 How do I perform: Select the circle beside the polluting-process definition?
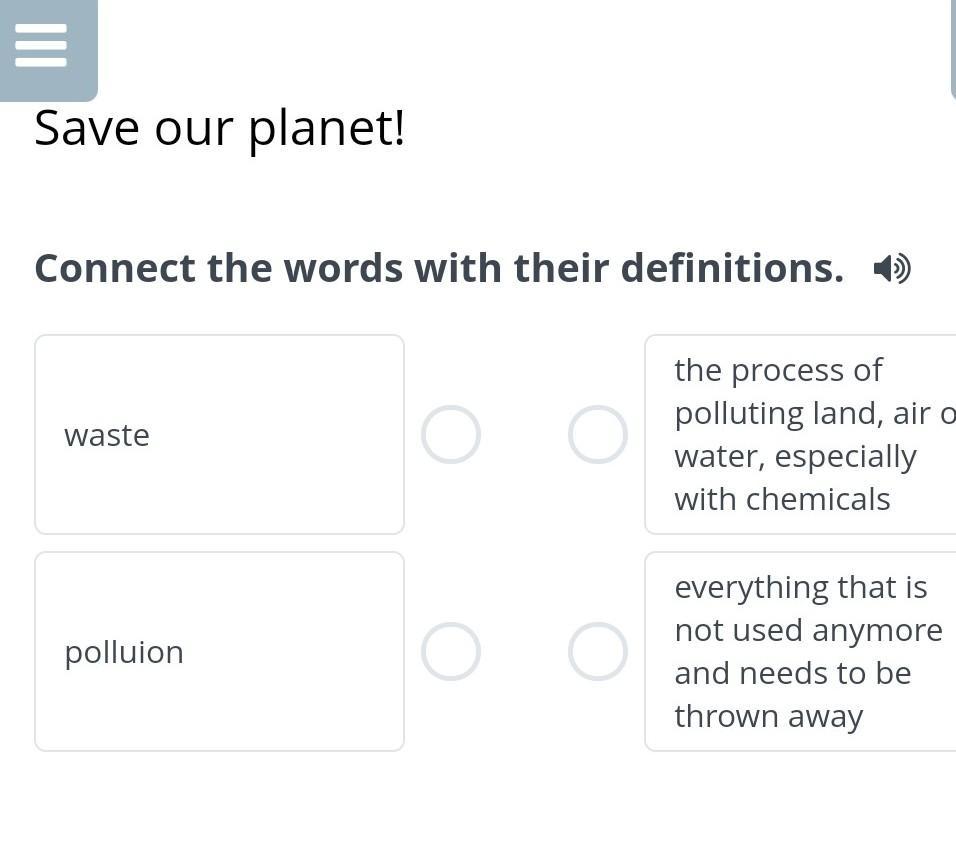pyautogui.click(x=597, y=435)
